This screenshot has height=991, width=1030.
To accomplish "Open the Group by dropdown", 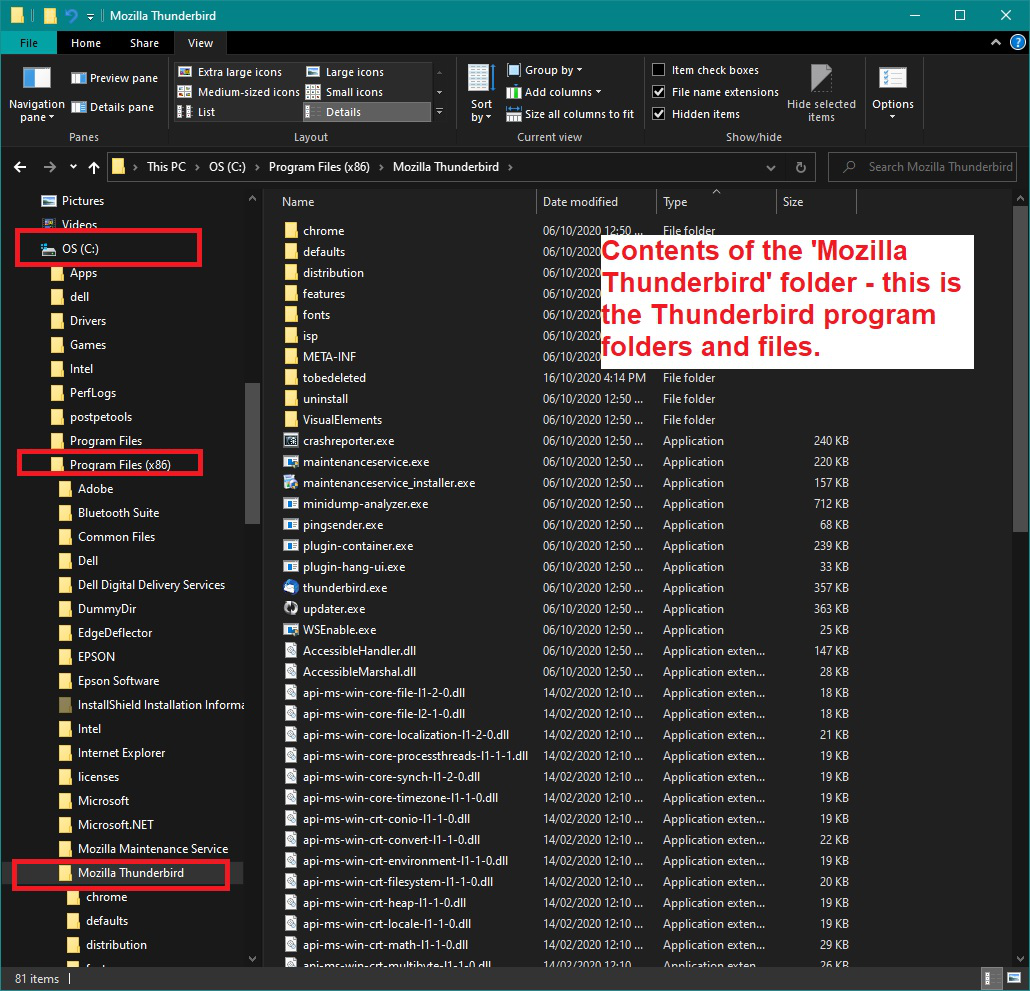I will pos(545,70).
